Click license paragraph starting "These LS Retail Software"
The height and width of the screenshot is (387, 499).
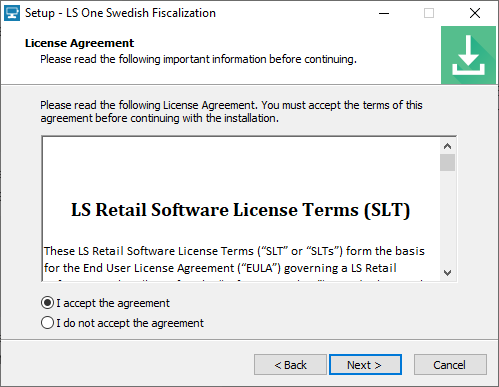(234, 259)
